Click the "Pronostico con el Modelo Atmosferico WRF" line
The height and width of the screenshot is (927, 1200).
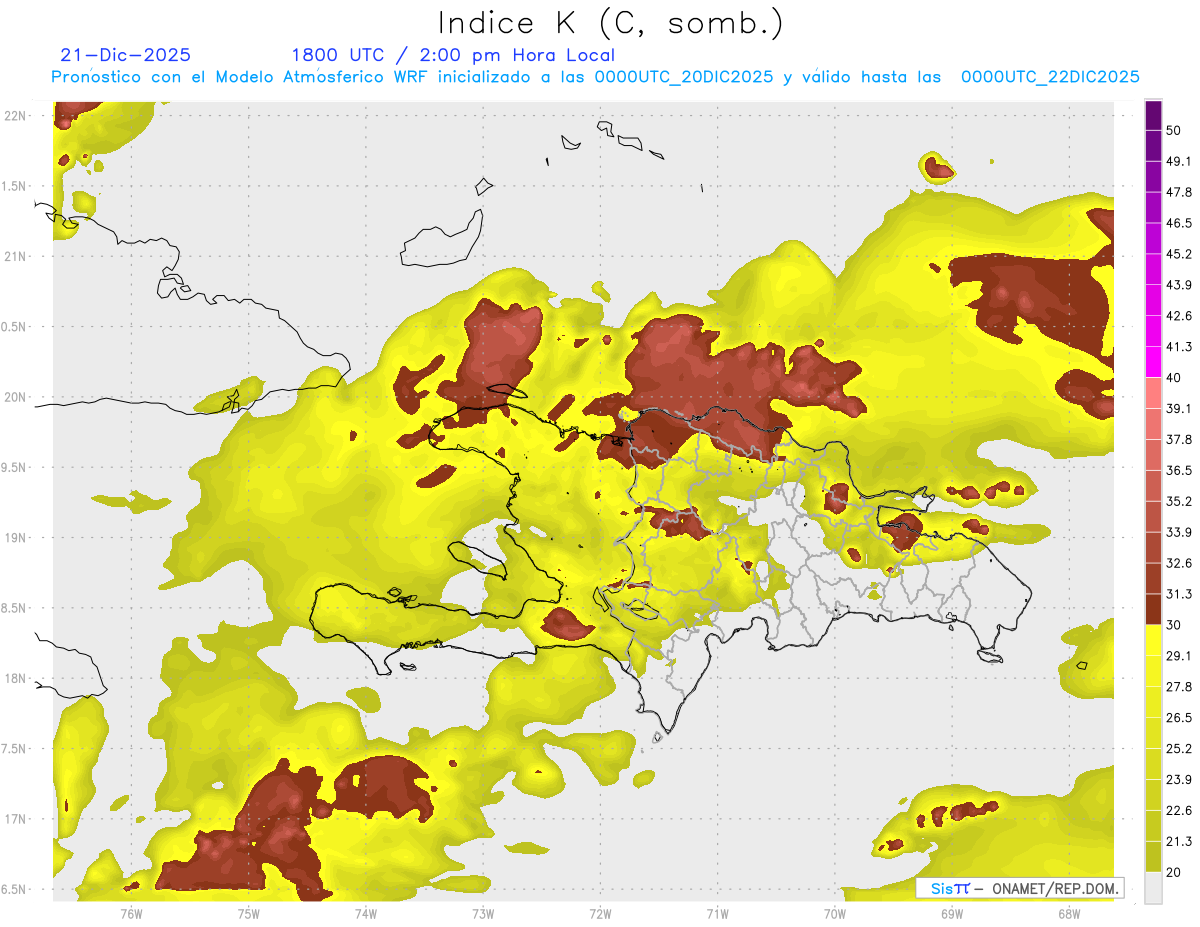[x=595, y=77]
